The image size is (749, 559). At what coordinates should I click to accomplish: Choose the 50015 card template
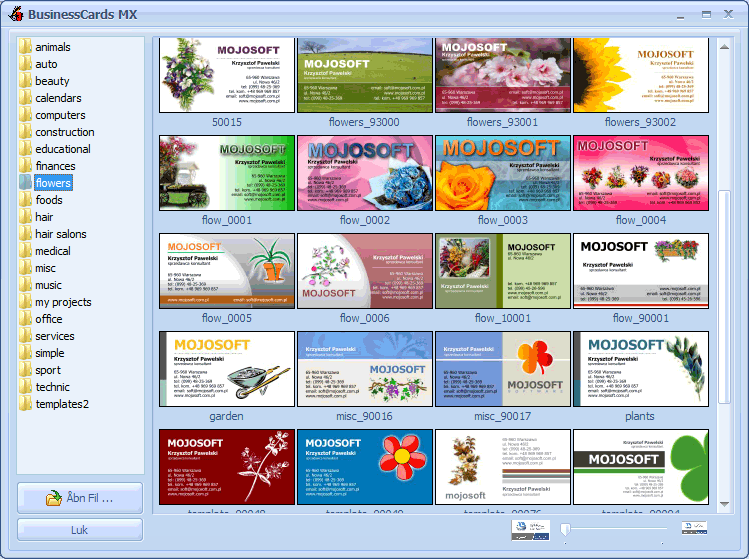(227, 75)
